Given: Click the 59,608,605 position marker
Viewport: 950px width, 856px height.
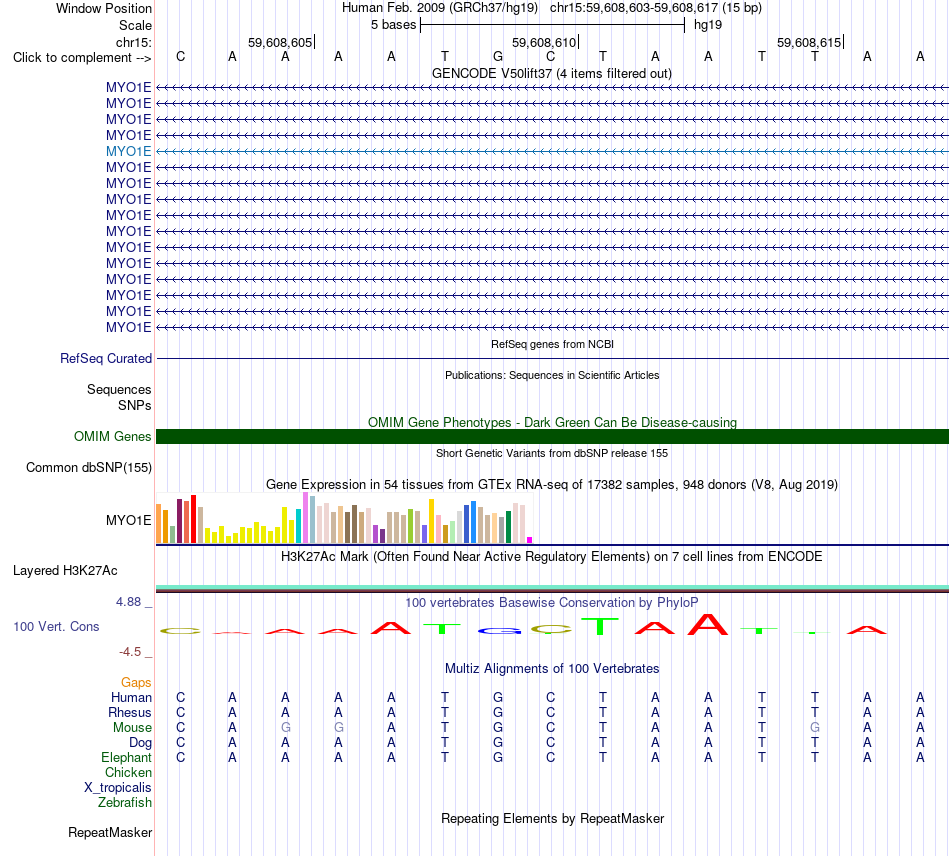Looking at the screenshot, I should click(280, 42).
